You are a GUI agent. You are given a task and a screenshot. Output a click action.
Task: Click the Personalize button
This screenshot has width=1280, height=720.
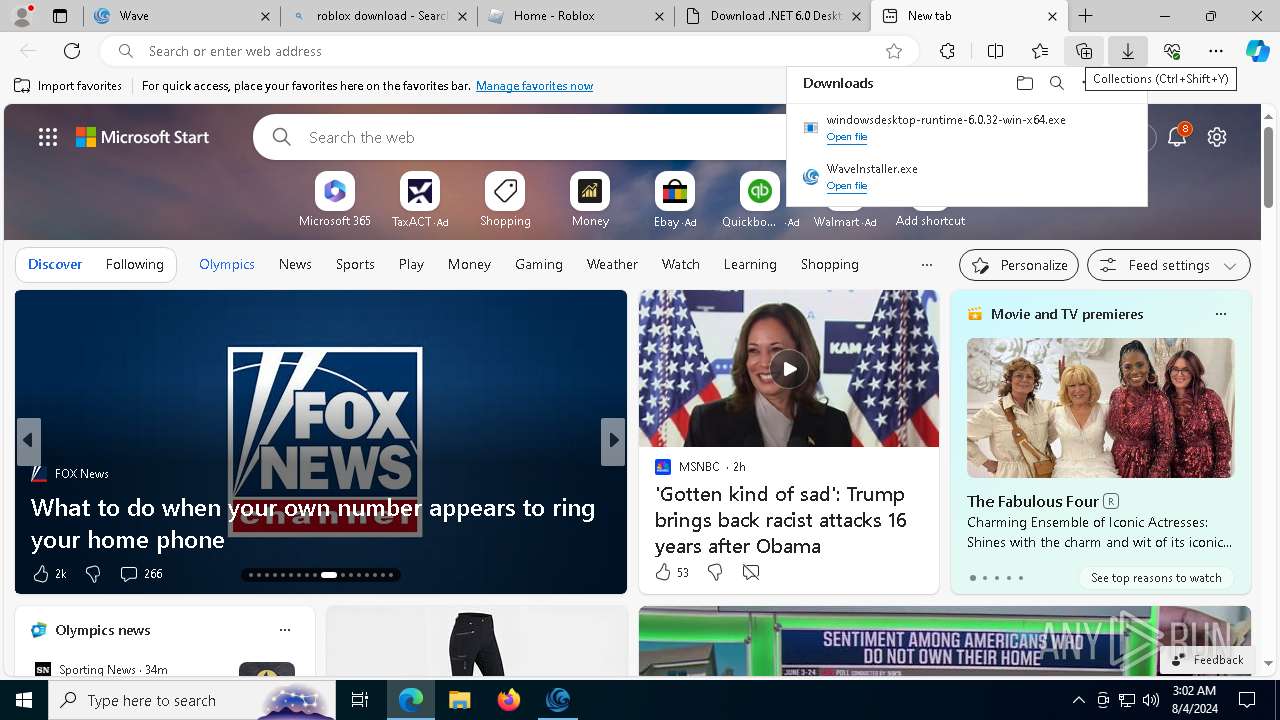(x=1018, y=265)
